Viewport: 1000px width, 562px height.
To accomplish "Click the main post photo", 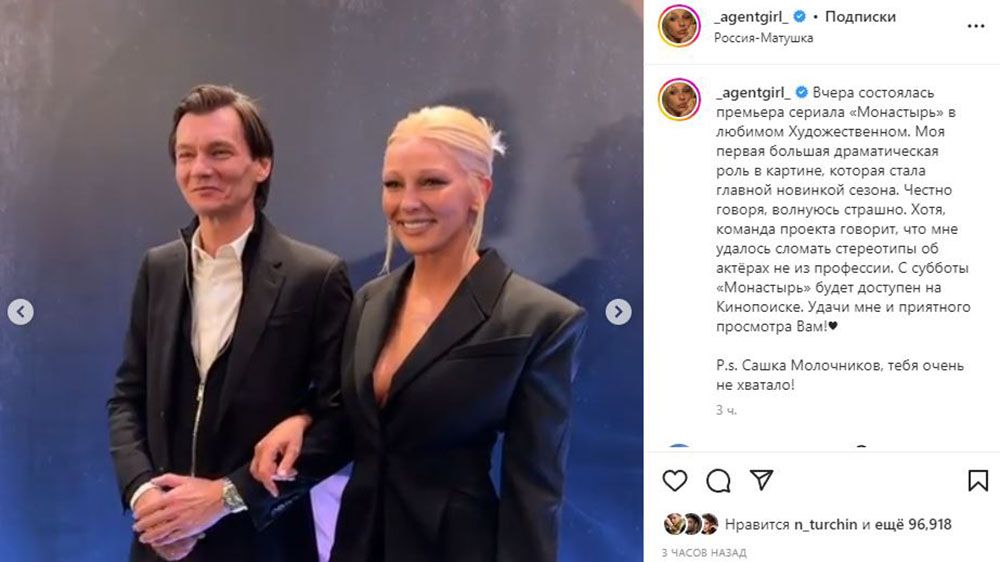I will (321, 281).
